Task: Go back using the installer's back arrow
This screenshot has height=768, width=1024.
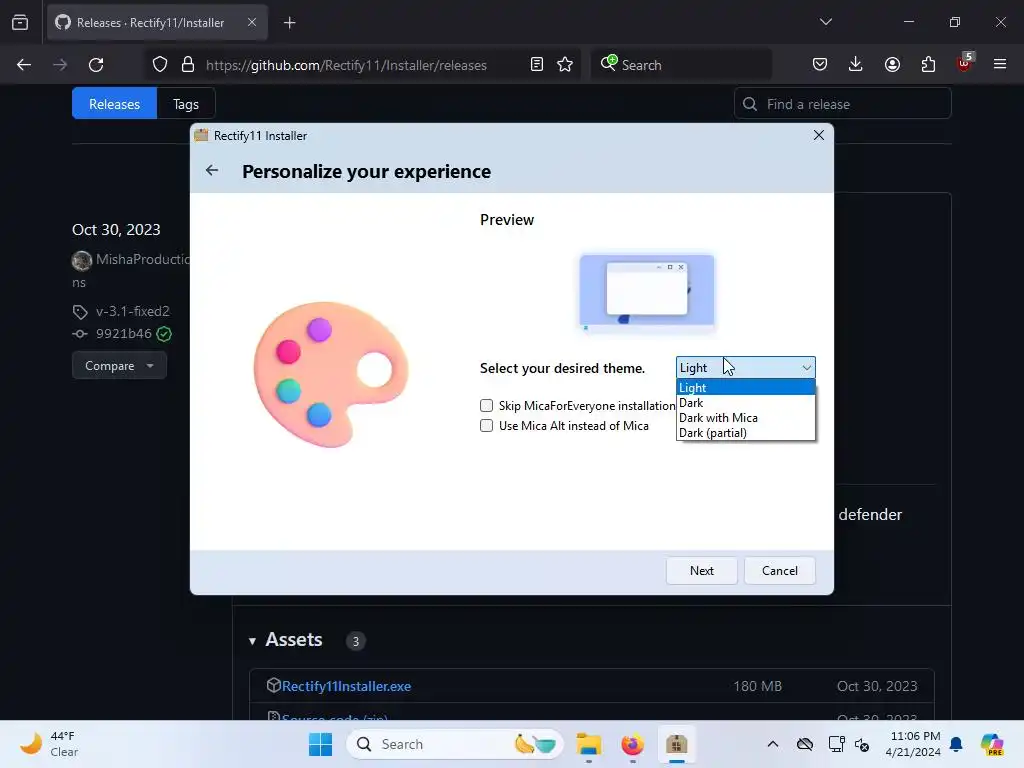Action: [212, 170]
